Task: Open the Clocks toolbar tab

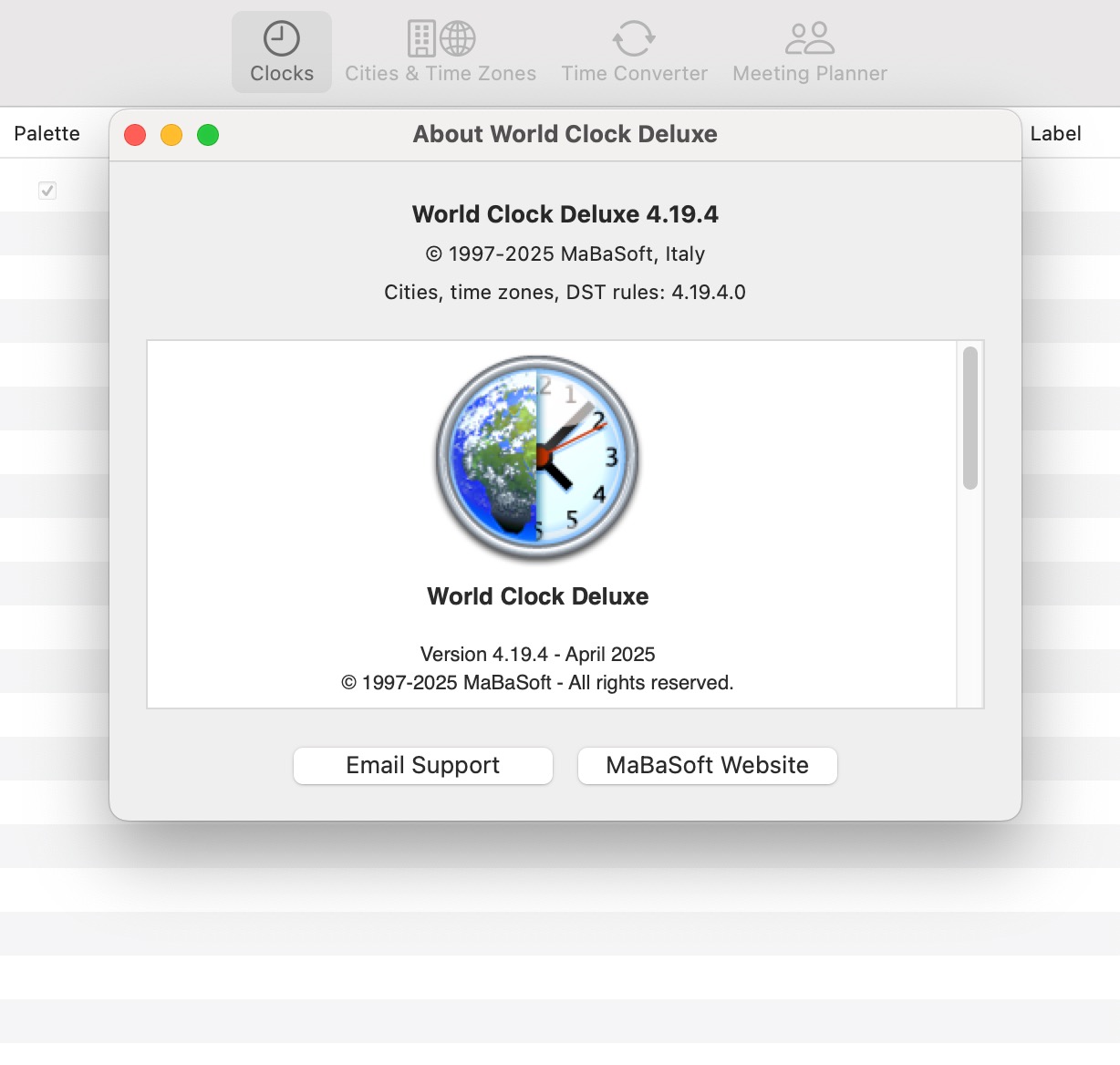Action: click(282, 52)
